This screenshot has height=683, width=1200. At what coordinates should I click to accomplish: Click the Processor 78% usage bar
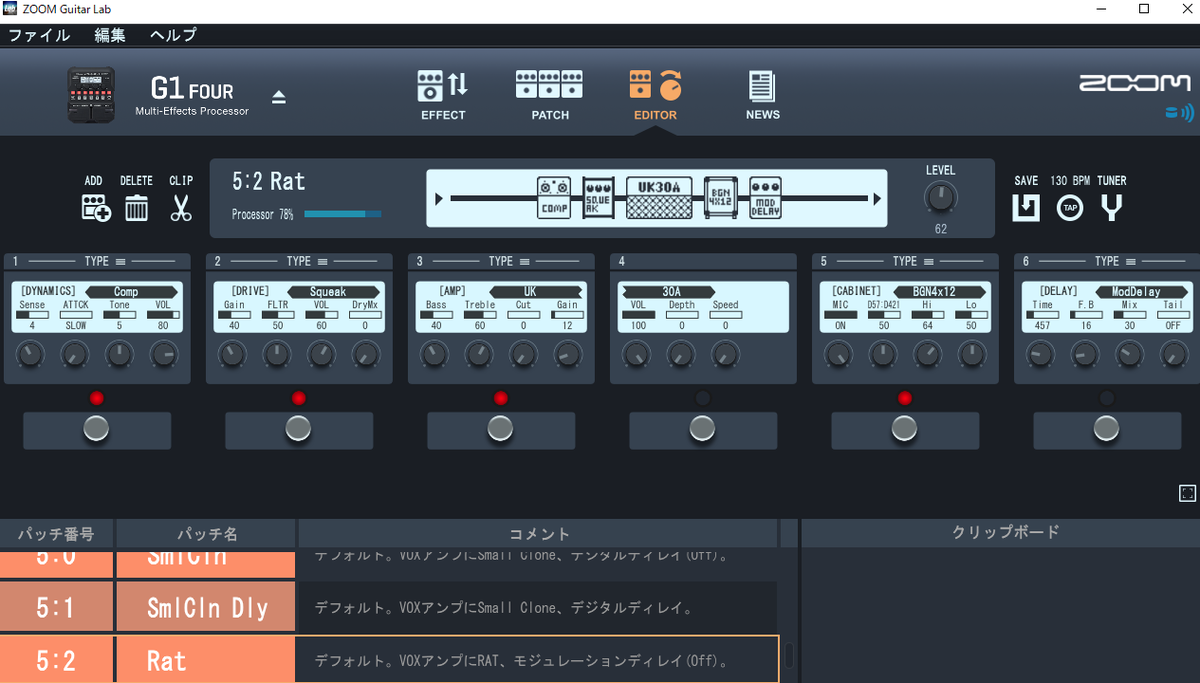point(342,214)
